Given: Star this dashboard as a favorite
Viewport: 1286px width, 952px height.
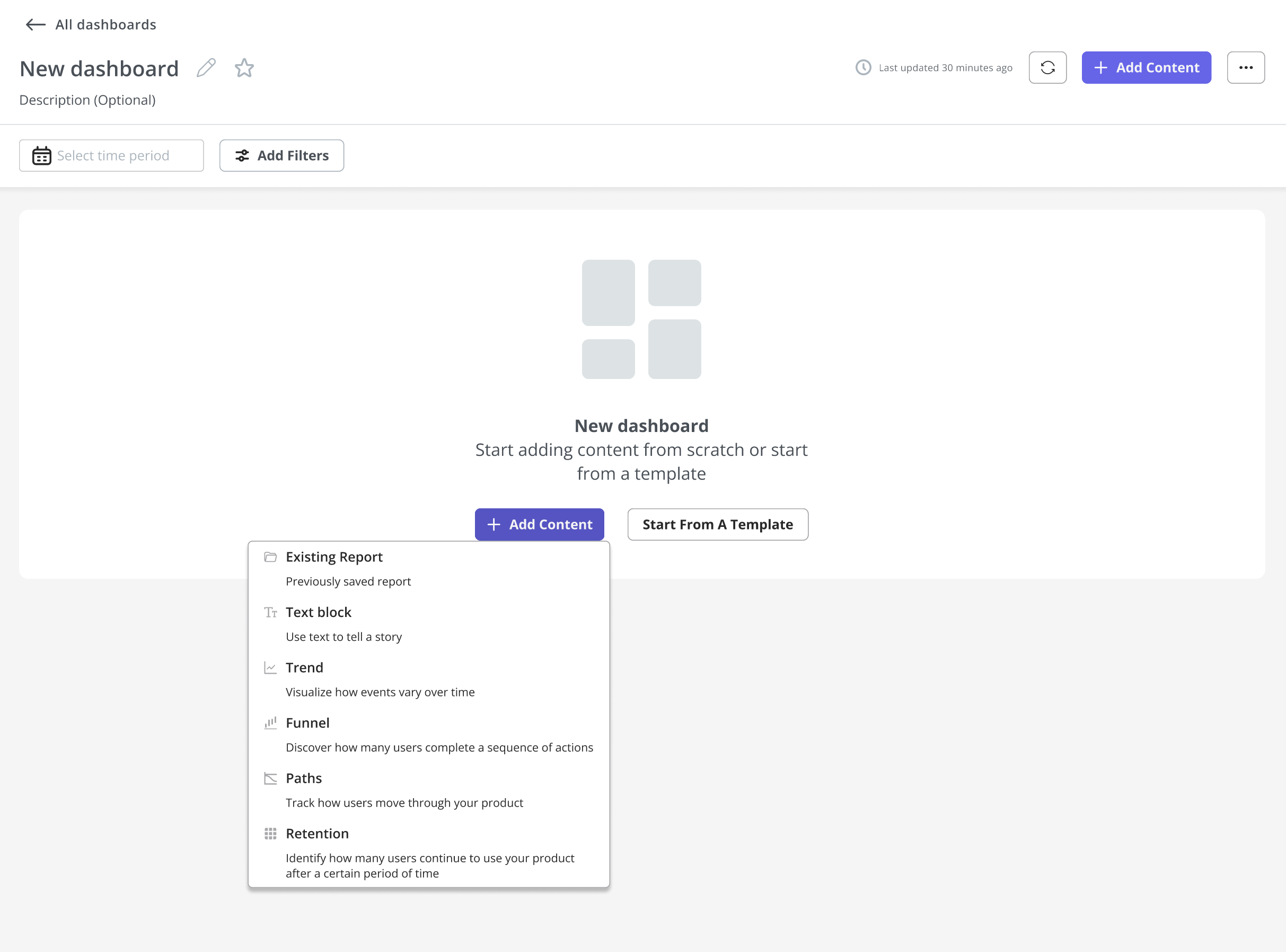Looking at the screenshot, I should (x=244, y=67).
